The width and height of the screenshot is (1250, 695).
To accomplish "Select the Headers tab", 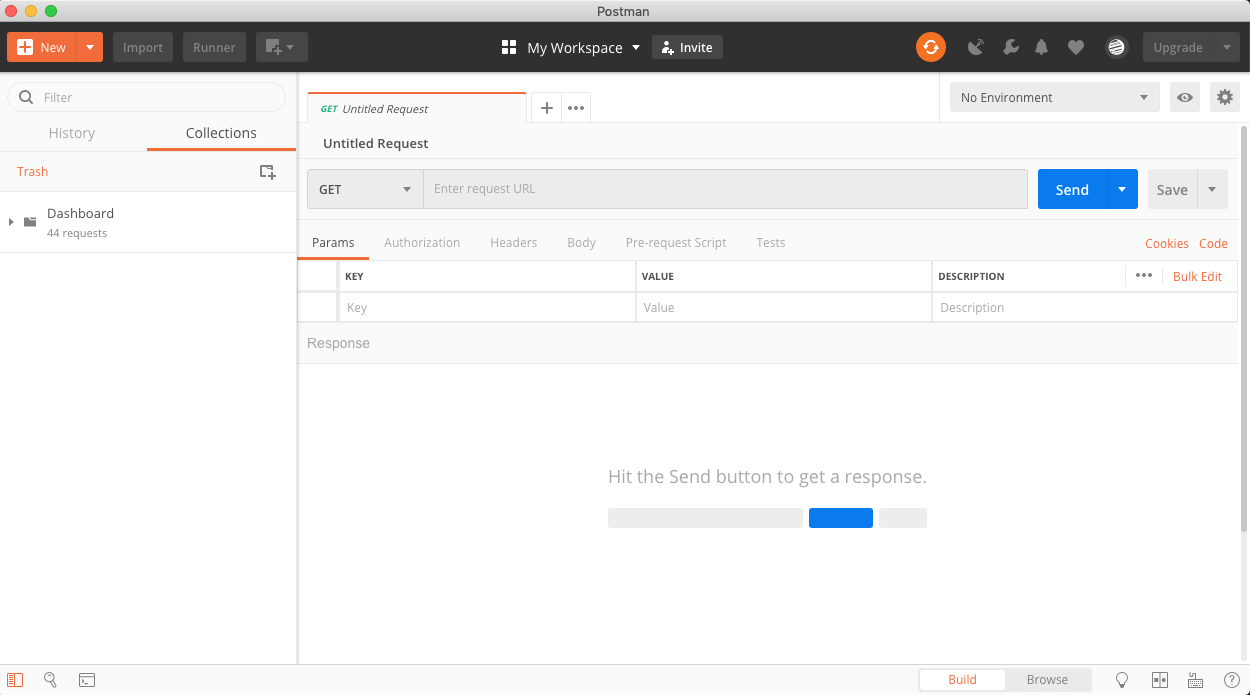I will (x=513, y=243).
